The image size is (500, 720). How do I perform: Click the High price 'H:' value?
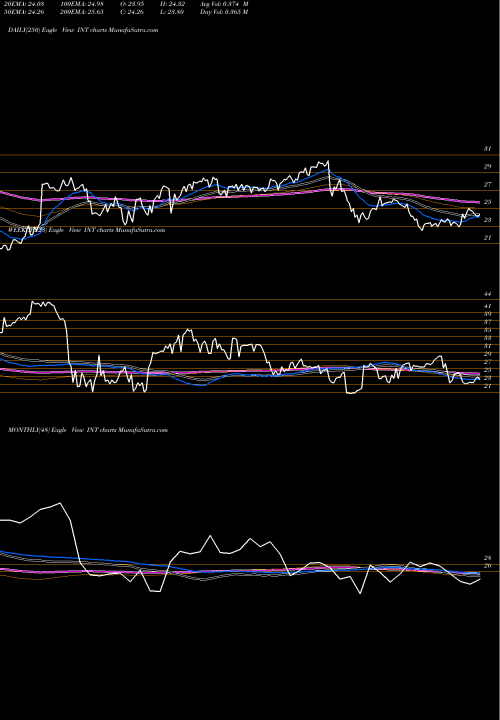(x=172, y=4)
